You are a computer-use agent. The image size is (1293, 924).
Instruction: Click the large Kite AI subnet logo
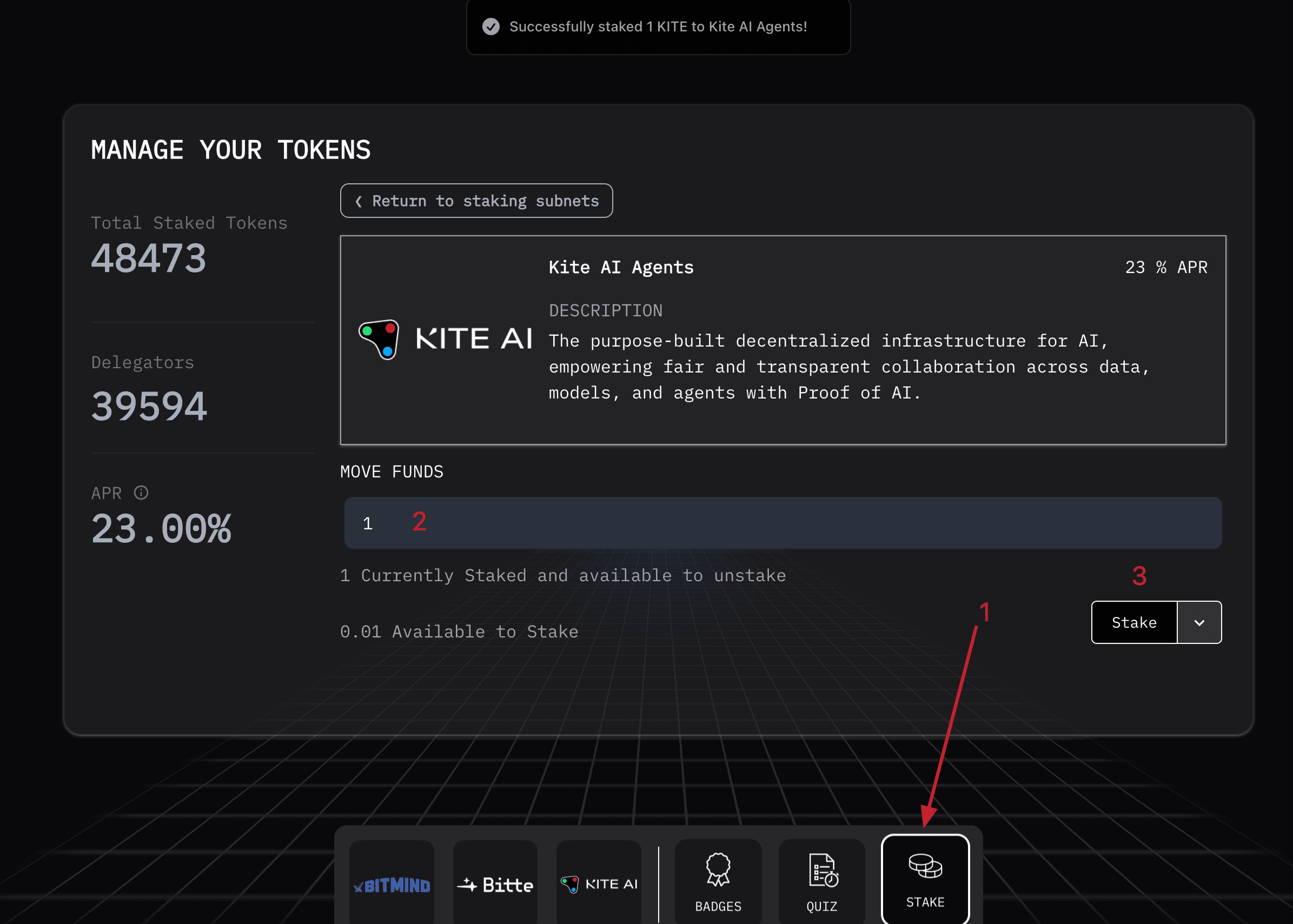(446, 339)
